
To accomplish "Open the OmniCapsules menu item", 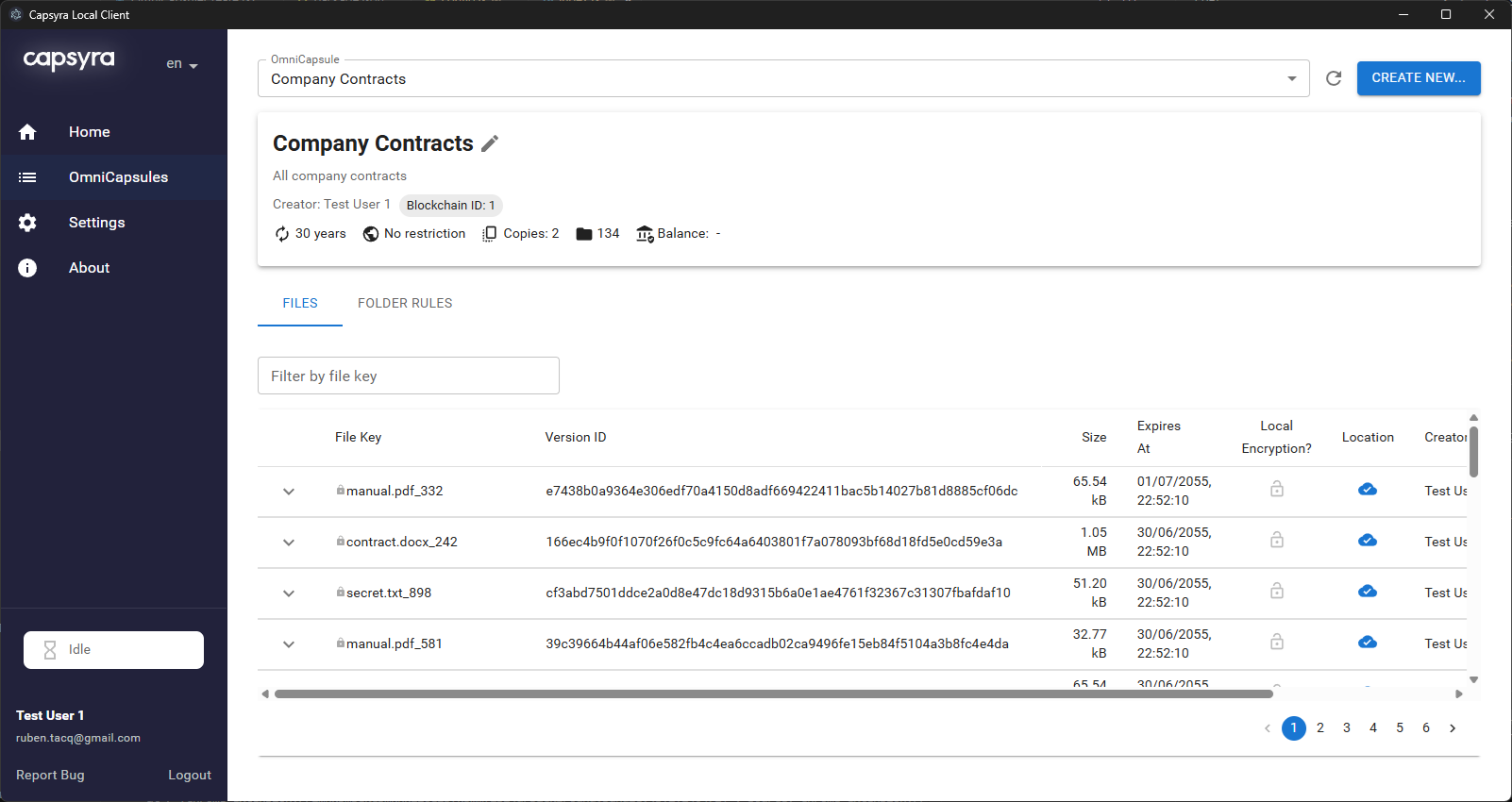I will click(113, 177).
